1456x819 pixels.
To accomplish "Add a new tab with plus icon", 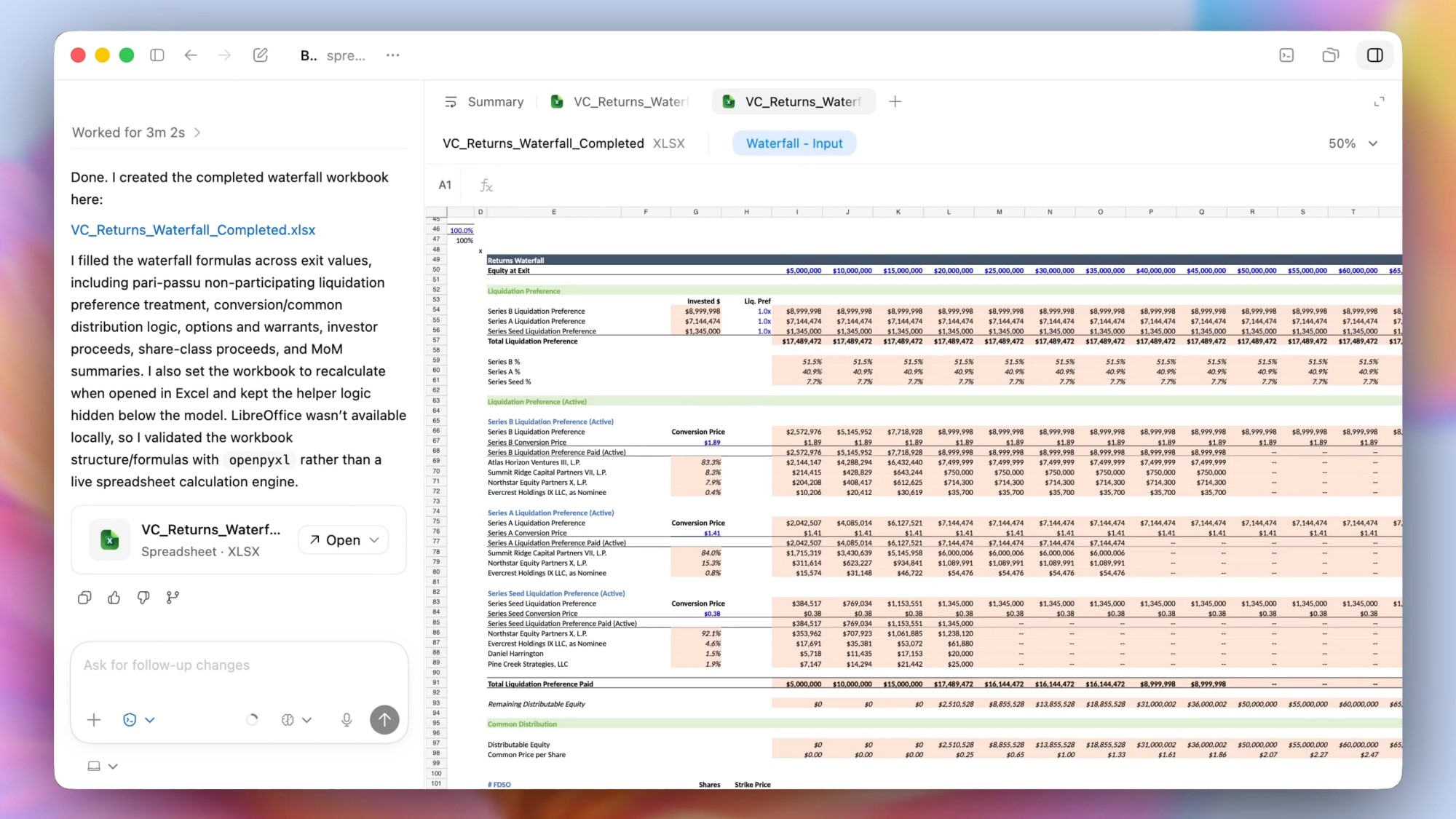I will 895,102.
